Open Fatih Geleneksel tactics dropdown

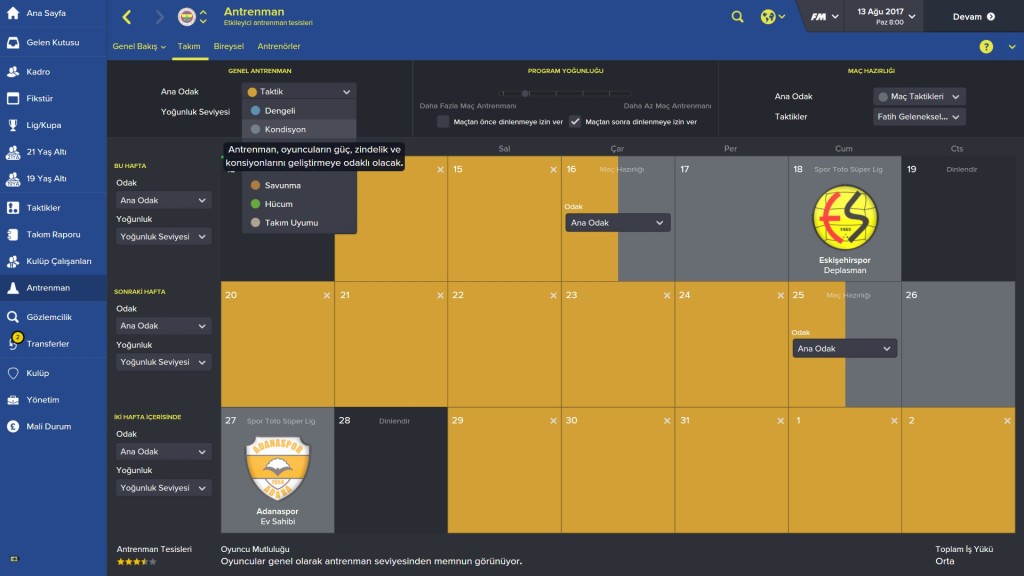click(919, 117)
